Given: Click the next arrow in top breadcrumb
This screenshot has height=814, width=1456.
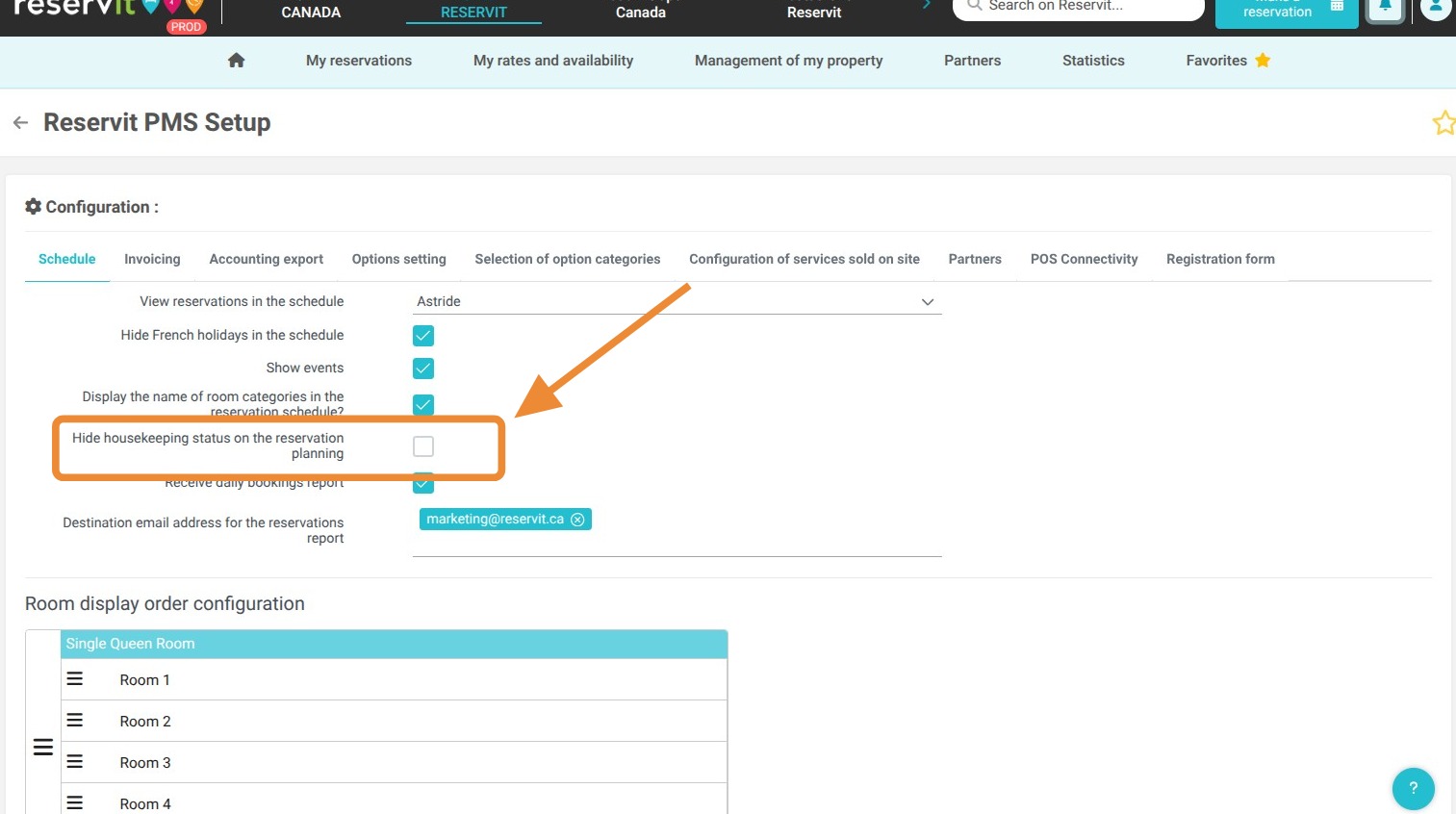Looking at the screenshot, I should click(x=926, y=5).
